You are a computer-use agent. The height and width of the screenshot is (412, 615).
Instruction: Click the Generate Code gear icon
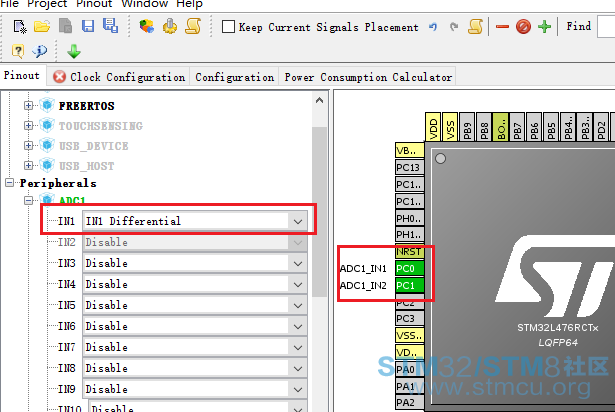170,26
